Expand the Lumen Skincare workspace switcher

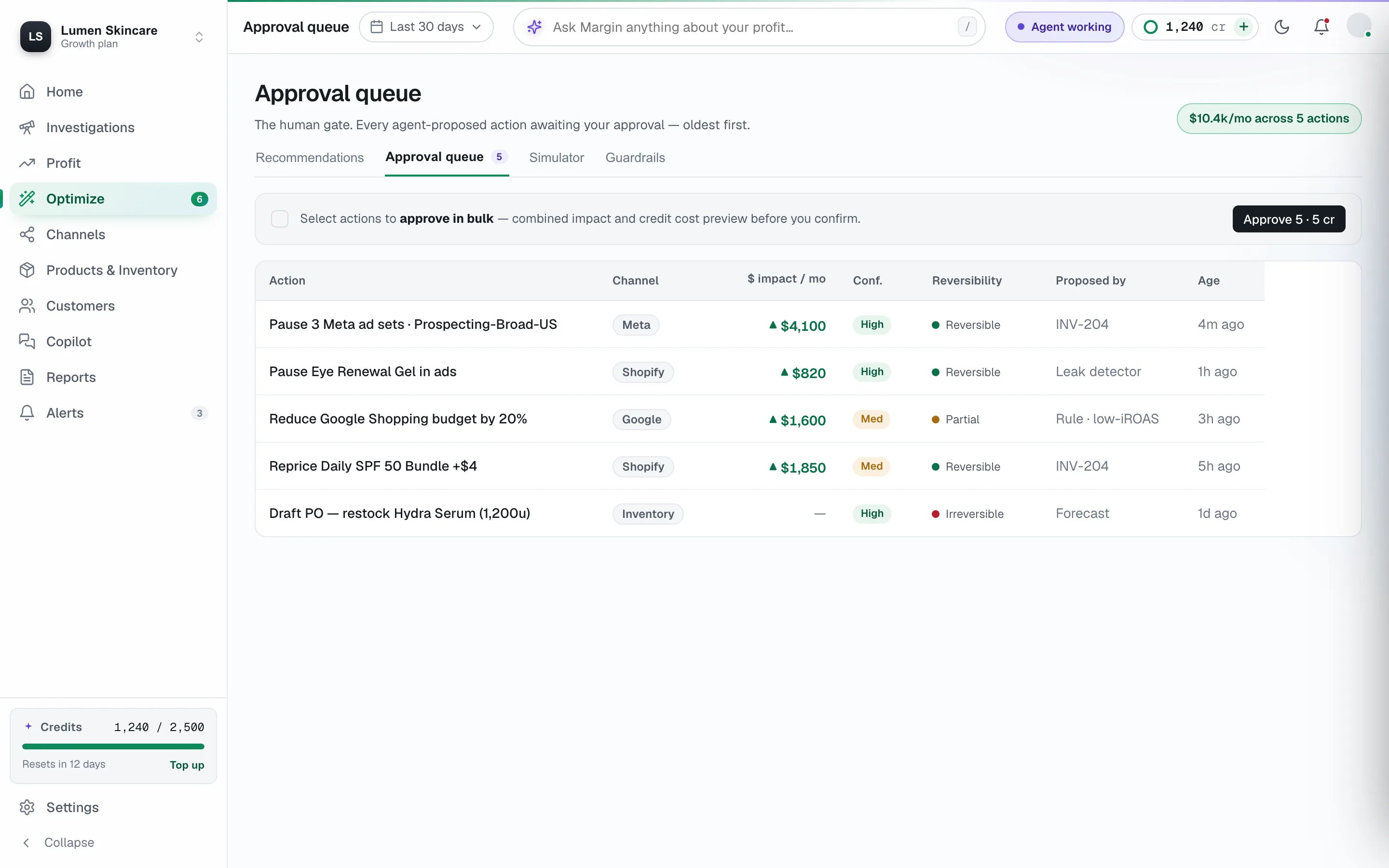click(199, 37)
